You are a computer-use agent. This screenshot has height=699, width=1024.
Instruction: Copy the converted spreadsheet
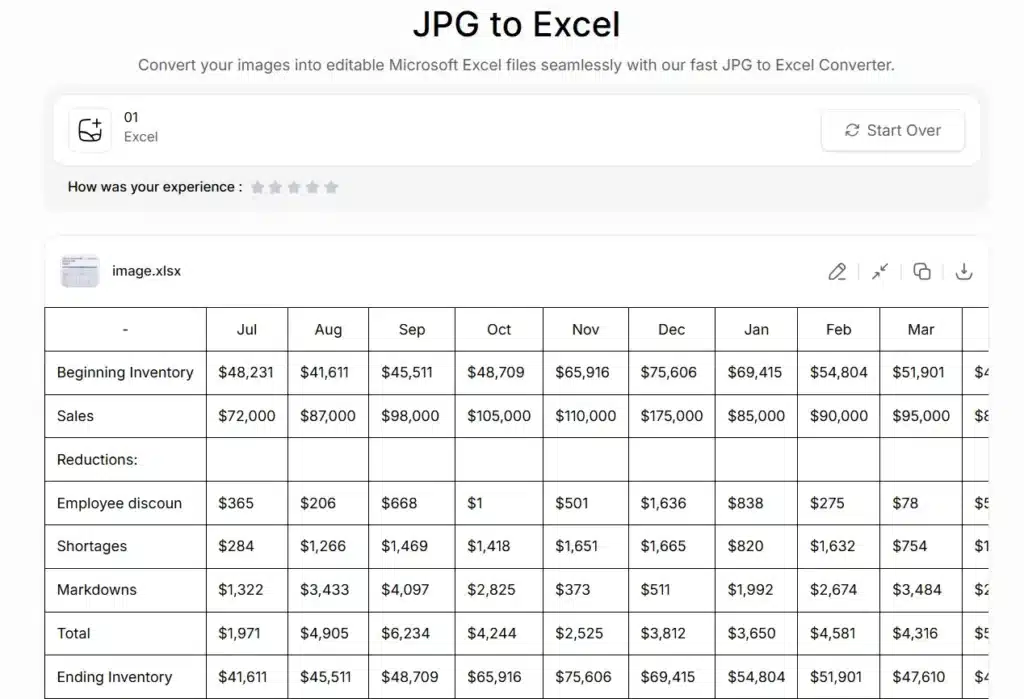pyautogui.click(x=922, y=271)
